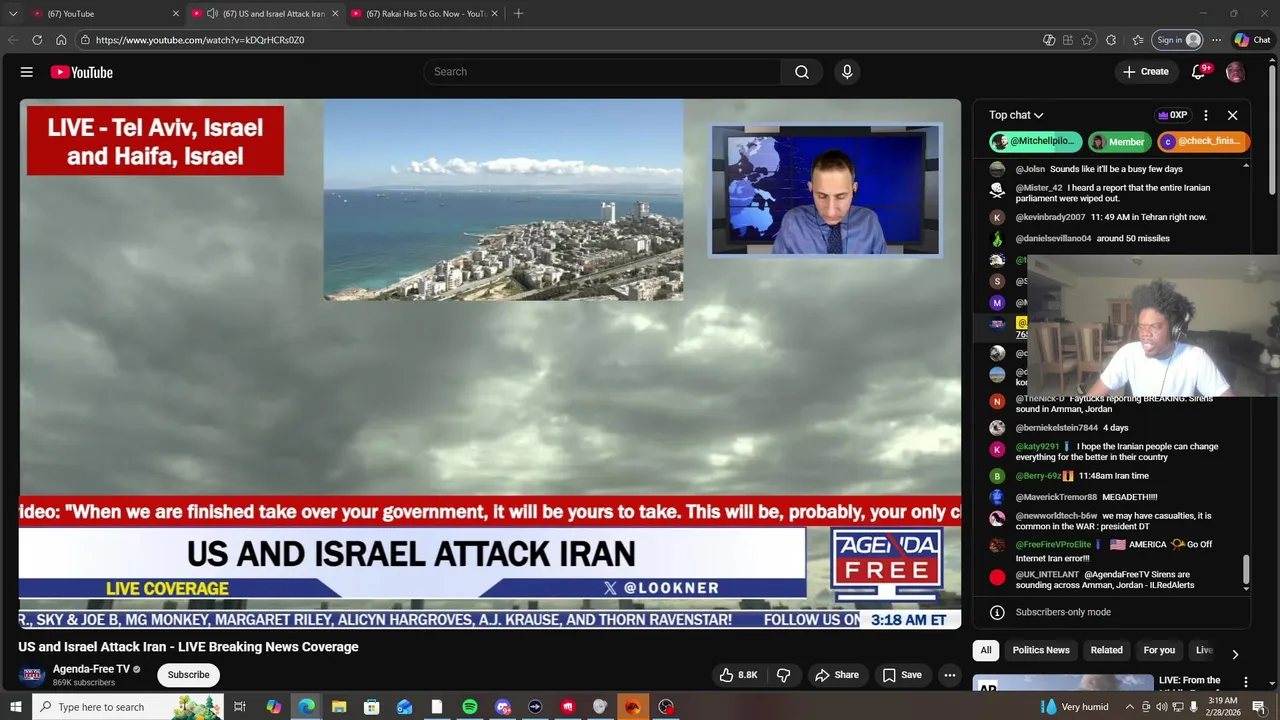Open the Agenda-Free TV channel avatar
The height and width of the screenshot is (720, 1280).
pyautogui.click(x=31, y=675)
